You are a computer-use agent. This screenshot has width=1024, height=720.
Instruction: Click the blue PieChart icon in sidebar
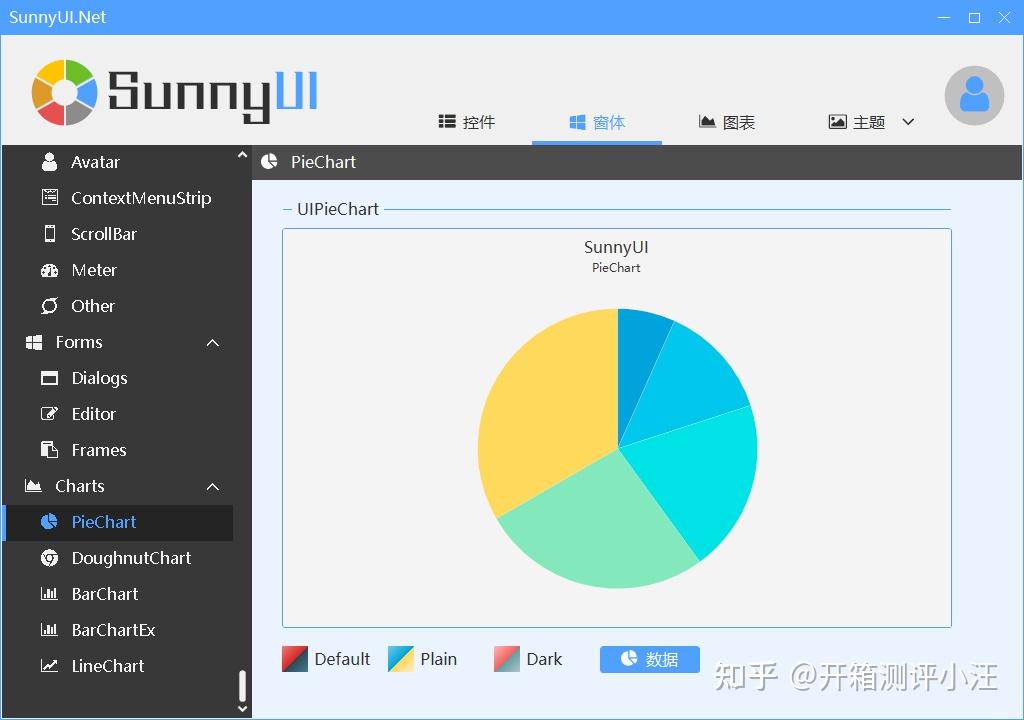pyautogui.click(x=49, y=521)
